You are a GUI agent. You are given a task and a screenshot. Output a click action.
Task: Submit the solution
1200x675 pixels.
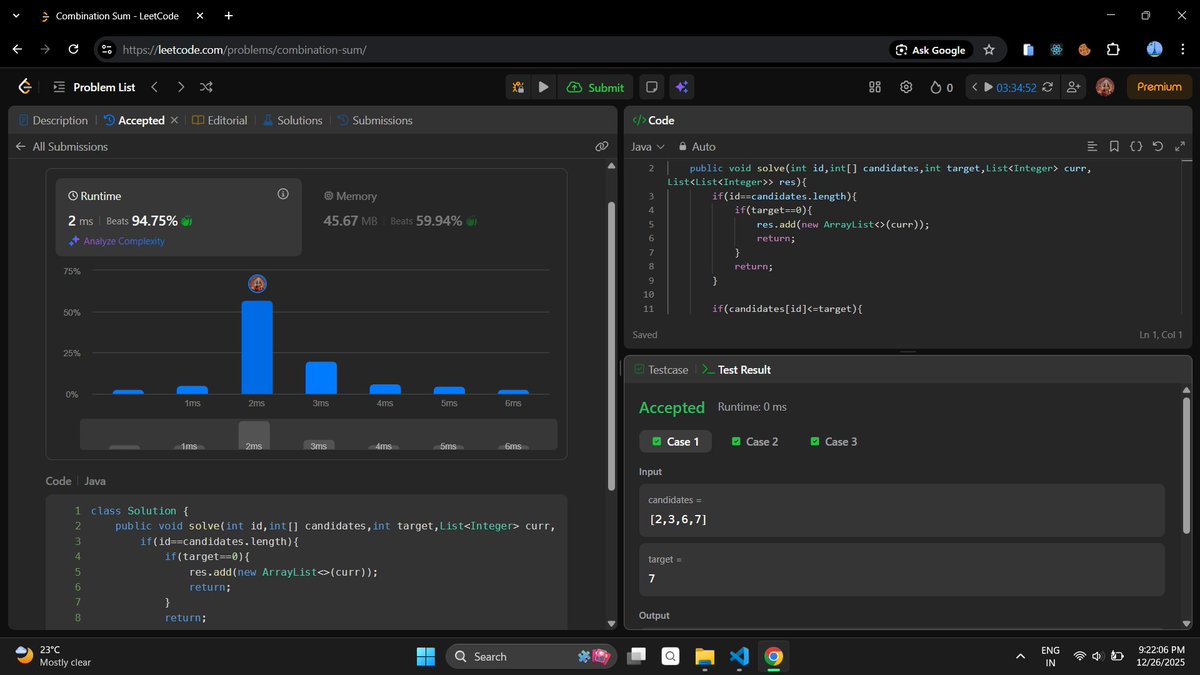(595, 87)
